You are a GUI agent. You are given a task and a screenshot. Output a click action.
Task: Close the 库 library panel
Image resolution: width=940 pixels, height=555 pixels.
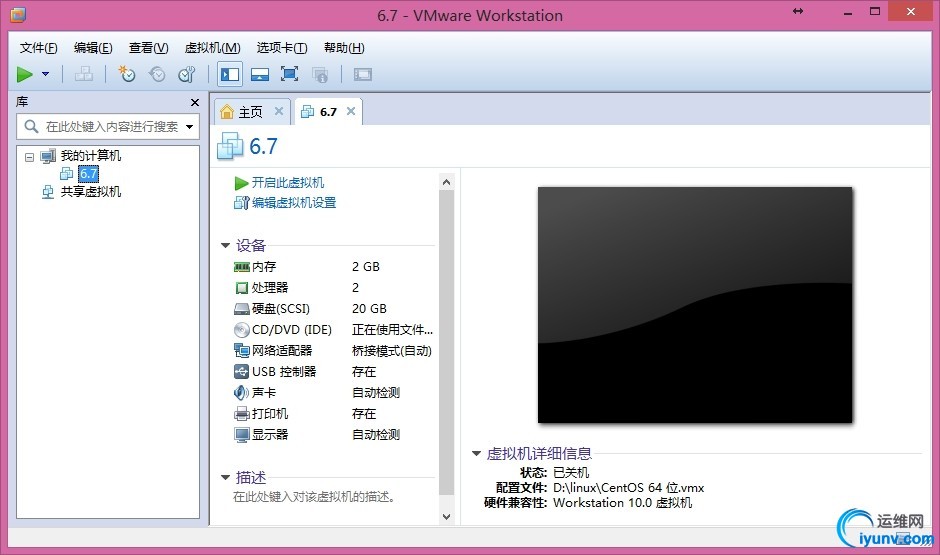coord(195,102)
